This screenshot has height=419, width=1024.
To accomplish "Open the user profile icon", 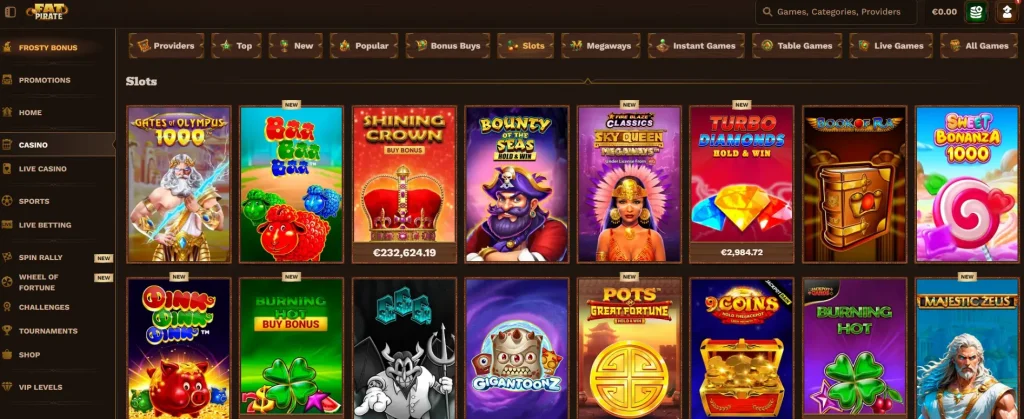I will [1006, 12].
